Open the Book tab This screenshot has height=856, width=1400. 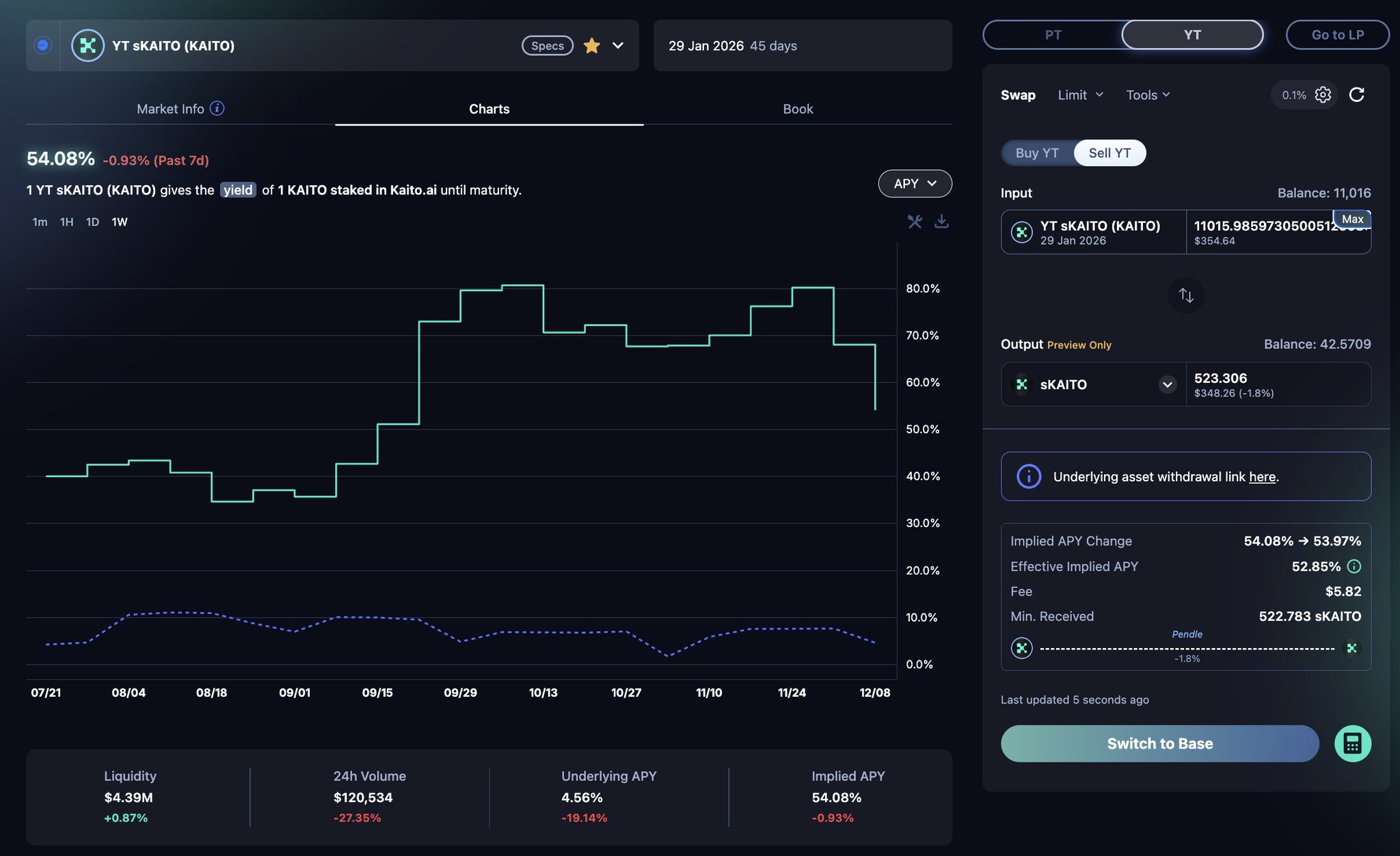797,109
